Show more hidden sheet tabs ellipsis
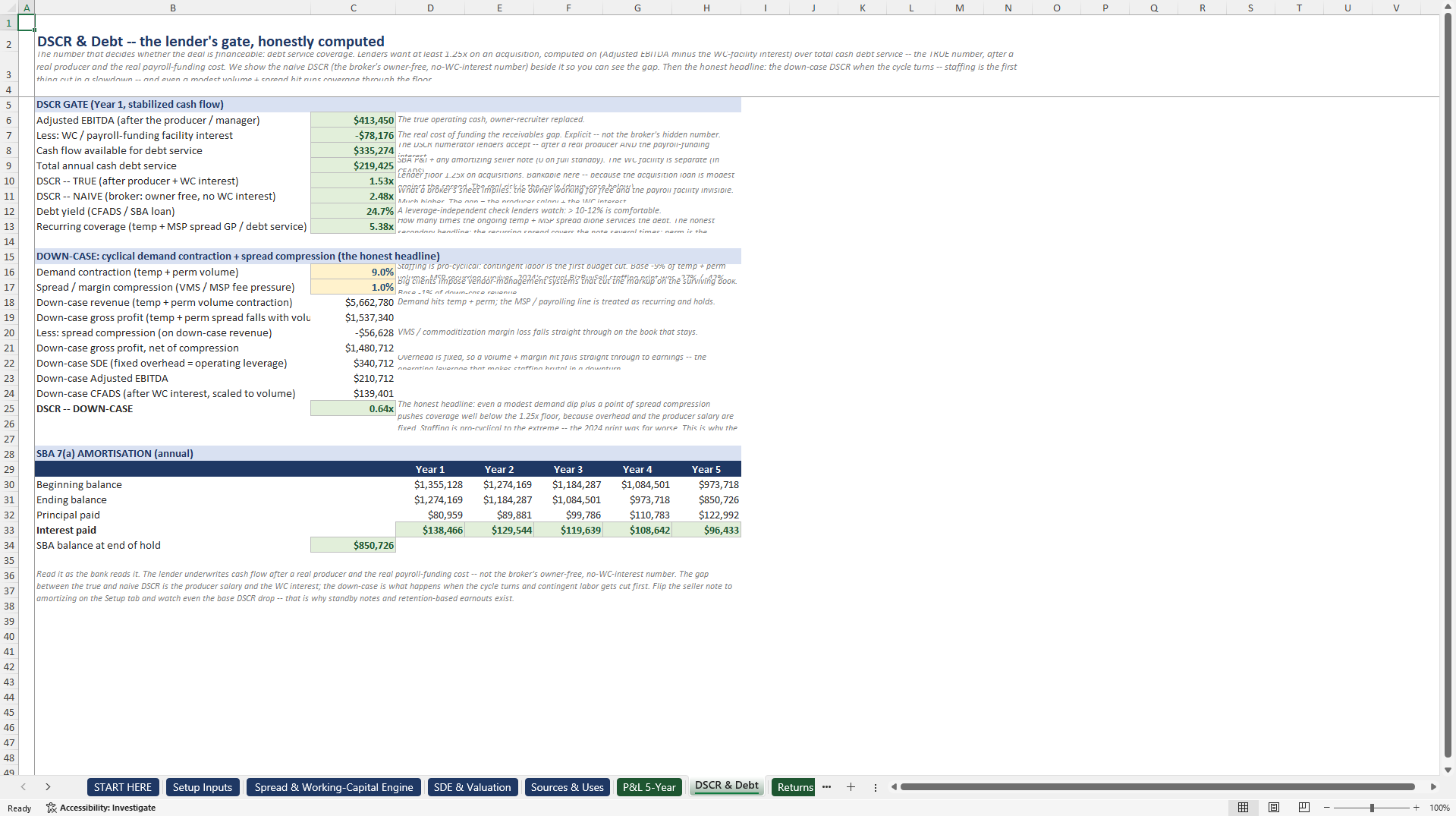1456x816 pixels. tap(826, 787)
